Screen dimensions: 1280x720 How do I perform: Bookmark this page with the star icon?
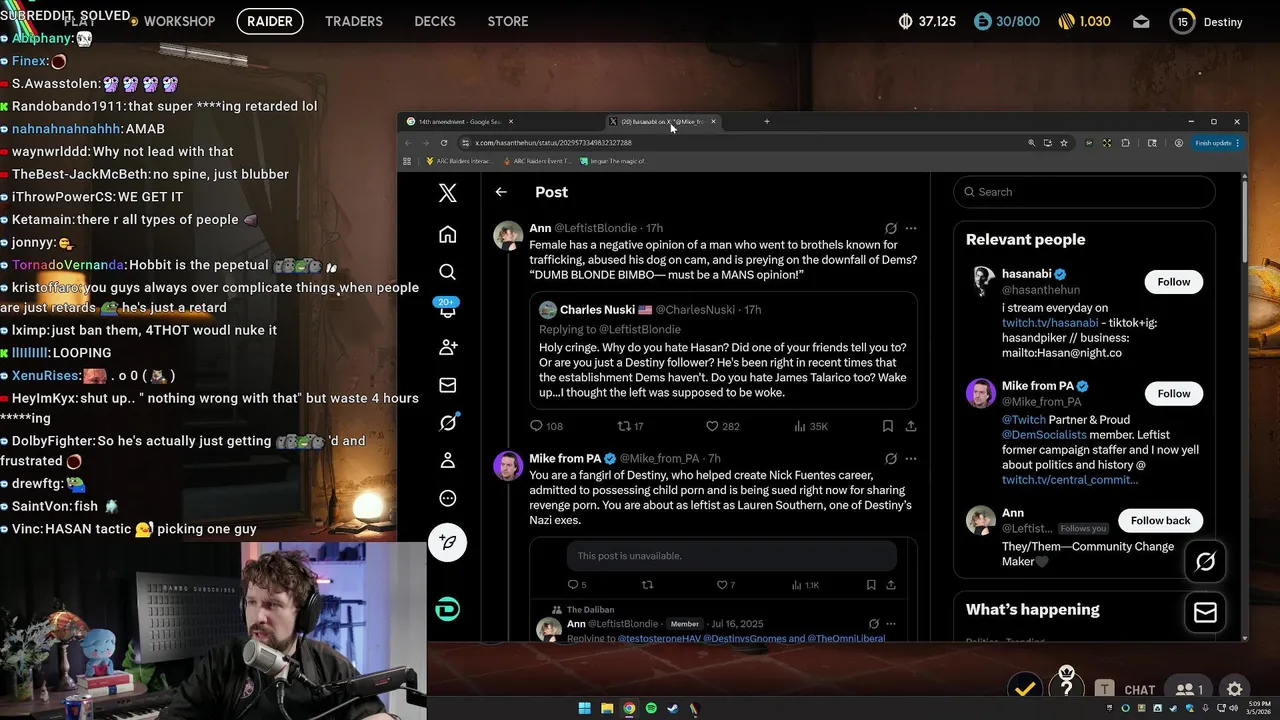pyautogui.click(x=1064, y=143)
